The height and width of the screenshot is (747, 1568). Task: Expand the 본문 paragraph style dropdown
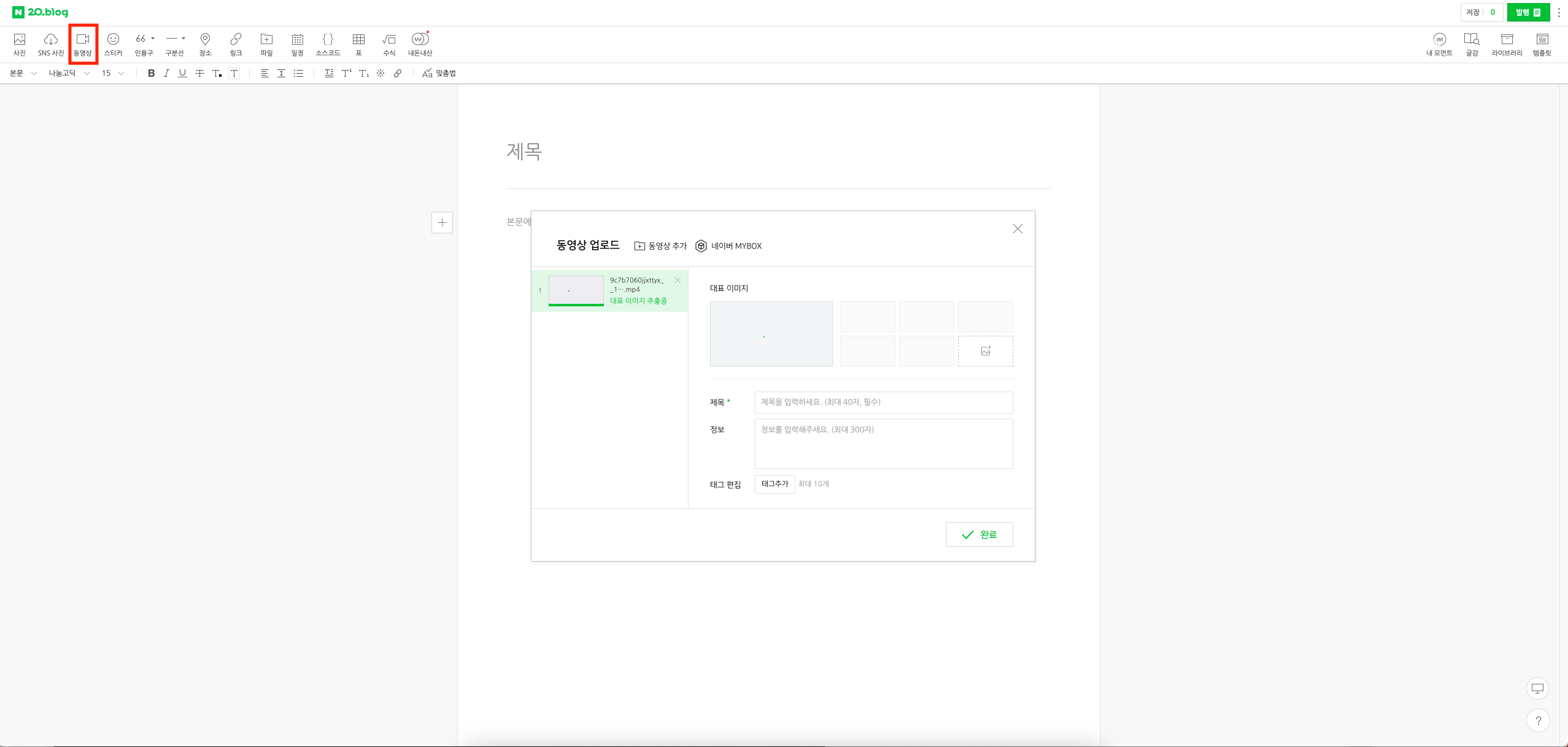[x=23, y=73]
